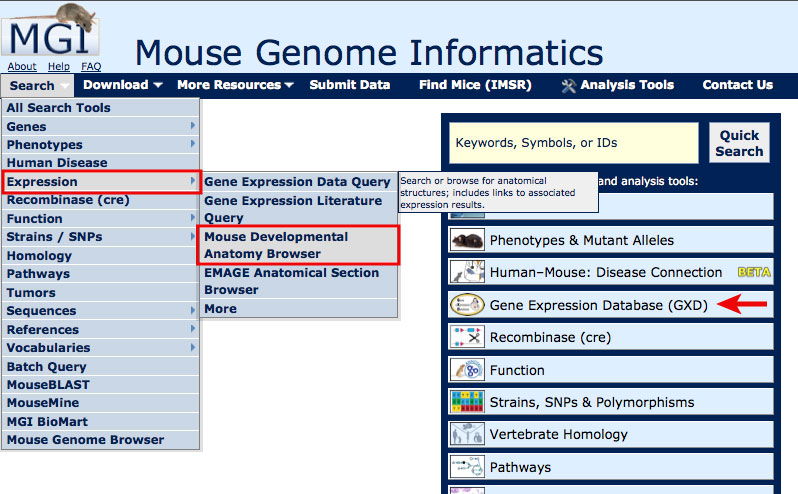Click Contact Us in navigation bar
This screenshot has width=798, height=494.
pyautogui.click(x=737, y=85)
